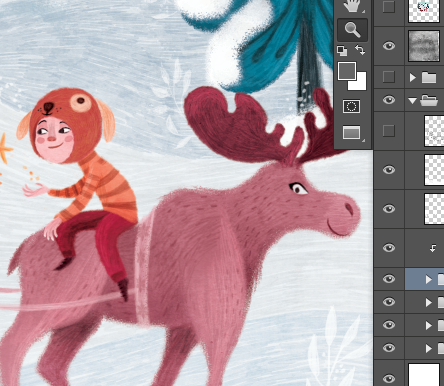Hide the group right below highlighted group
Viewport: 444px width, 386px height.
[389, 302]
